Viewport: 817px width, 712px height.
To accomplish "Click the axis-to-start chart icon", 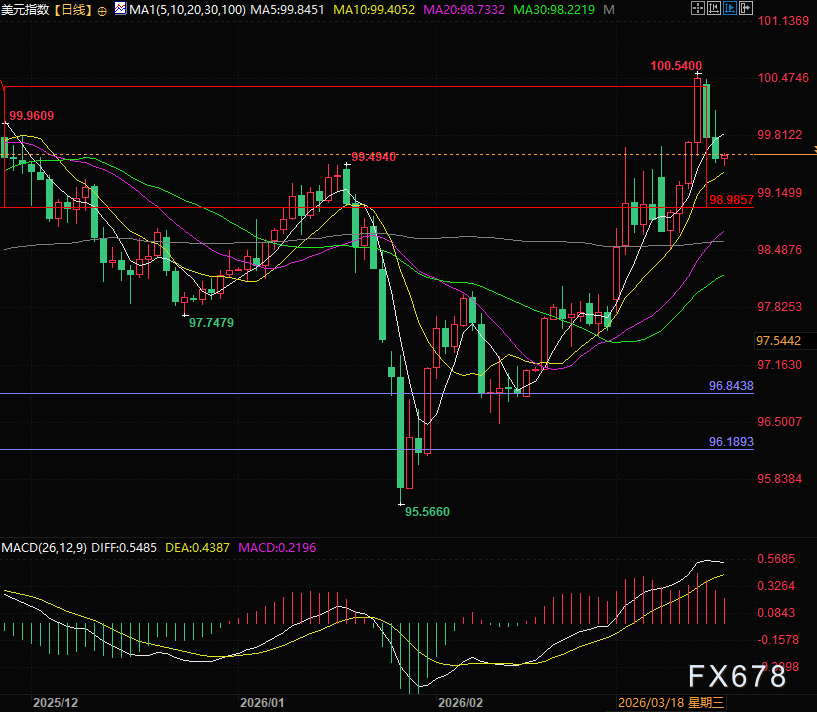I will click(714, 8).
